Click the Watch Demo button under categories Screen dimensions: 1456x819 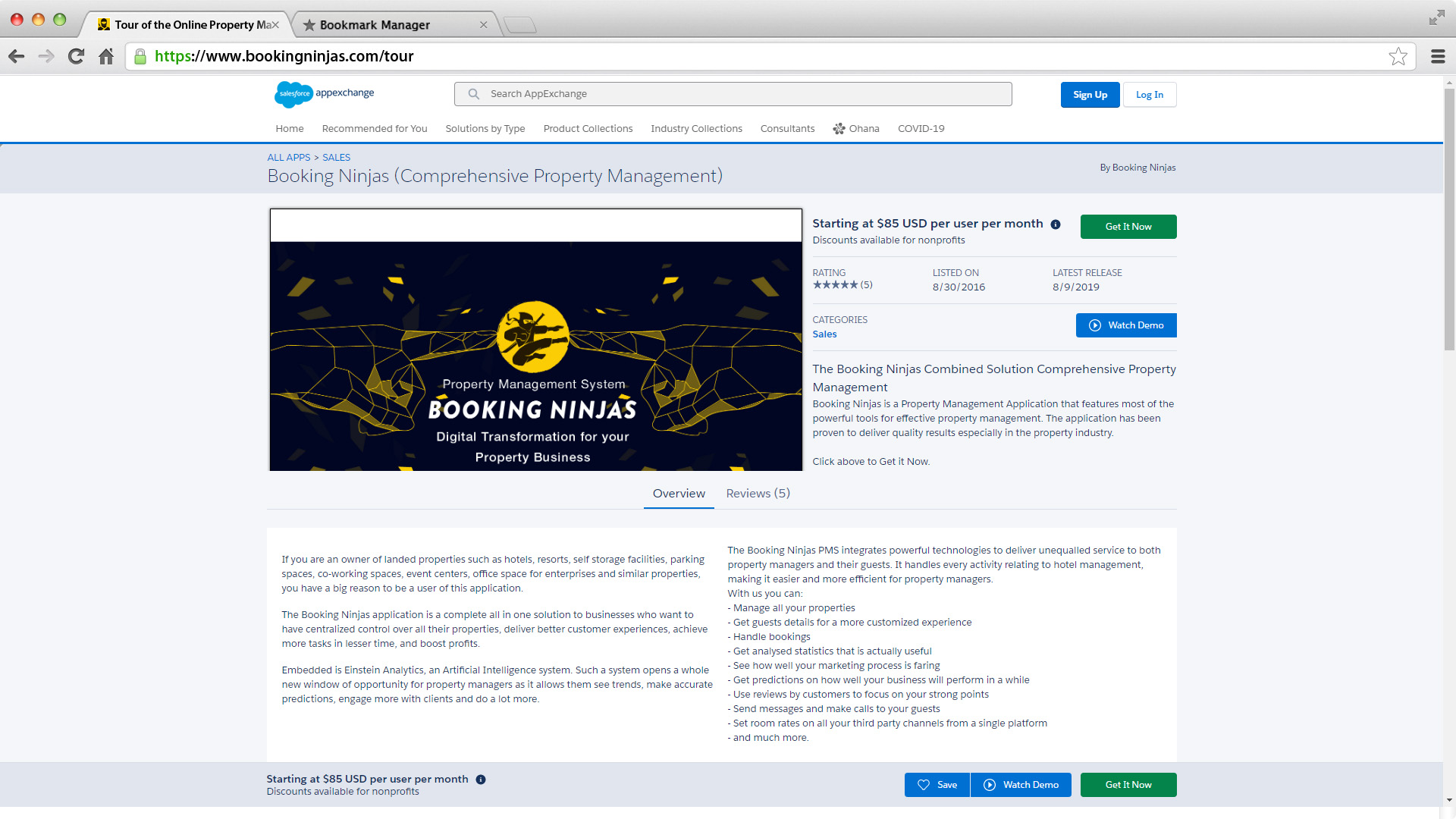click(x=1126, y=325)
